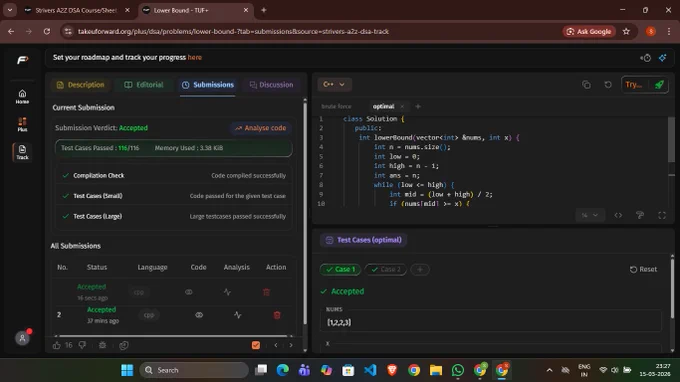This screenshot has height=382, width=680.
Task: Click the submissions table horizontal scrollbar
Action: pos(173,336)
